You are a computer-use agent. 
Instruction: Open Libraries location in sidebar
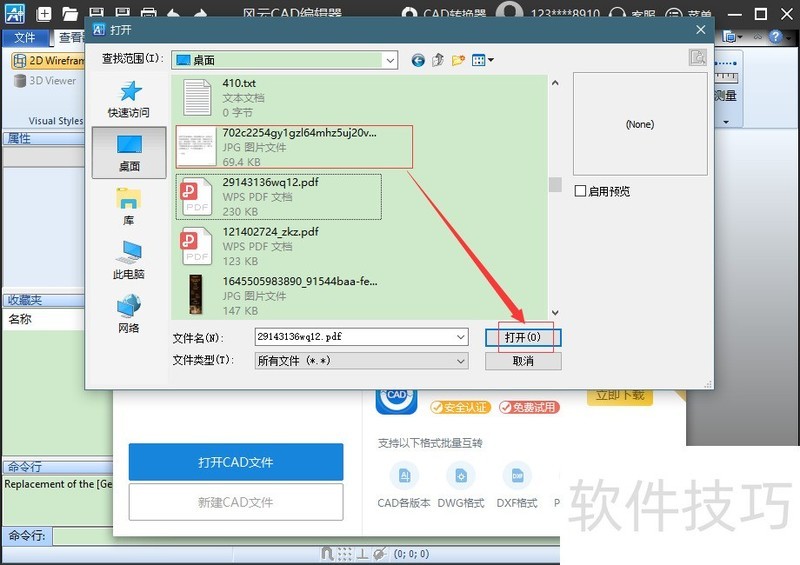click(128, 205)
